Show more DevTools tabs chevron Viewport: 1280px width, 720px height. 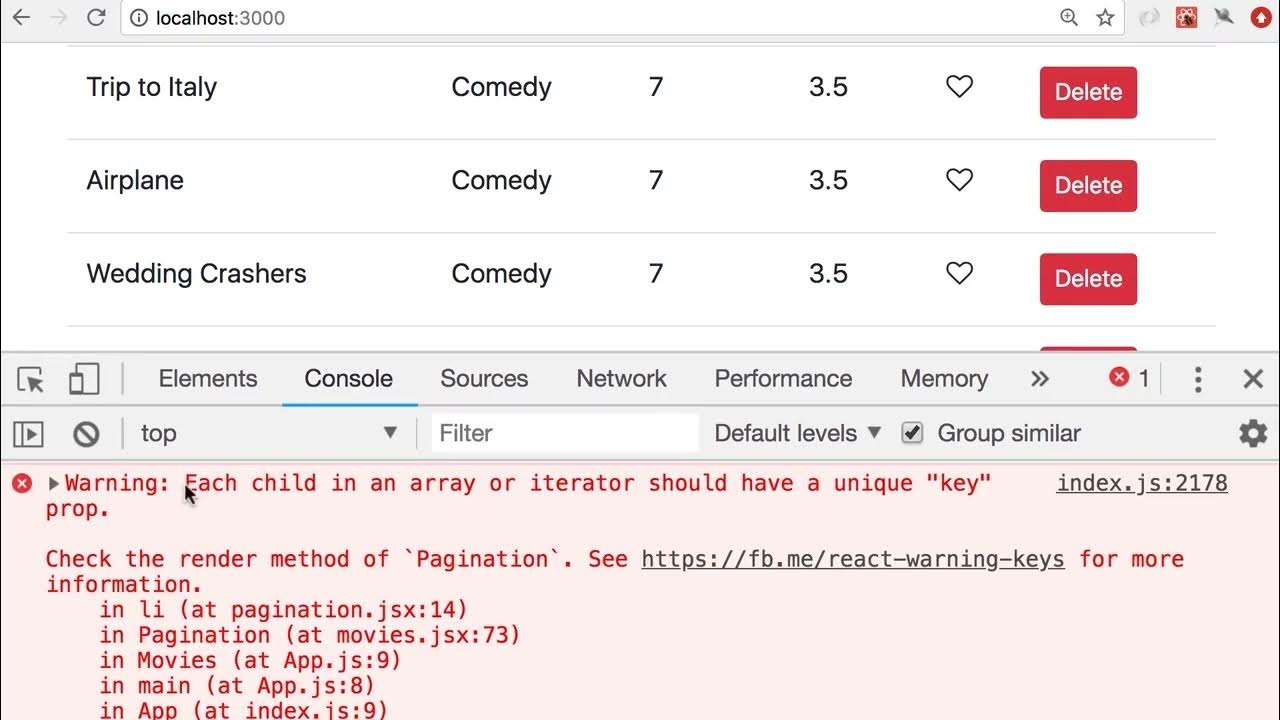click(1040, 379)
